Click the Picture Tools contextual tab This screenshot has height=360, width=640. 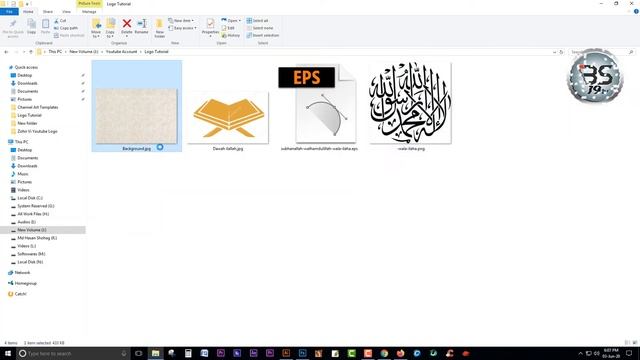pos(89,4)
